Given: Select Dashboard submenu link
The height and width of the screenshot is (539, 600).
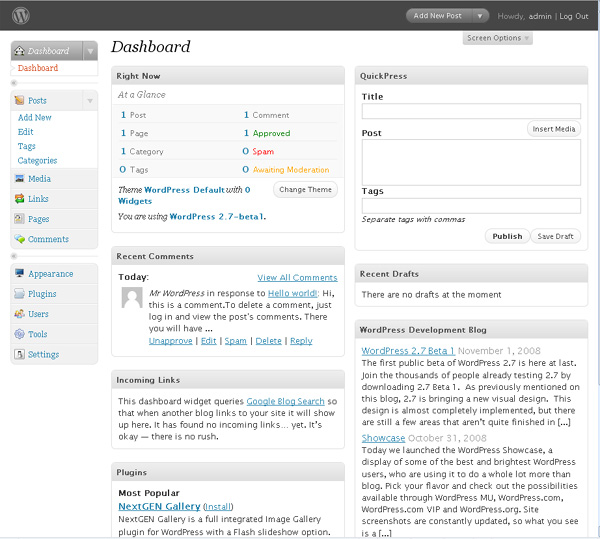Looking at the screenshot, I should (38, 68).
